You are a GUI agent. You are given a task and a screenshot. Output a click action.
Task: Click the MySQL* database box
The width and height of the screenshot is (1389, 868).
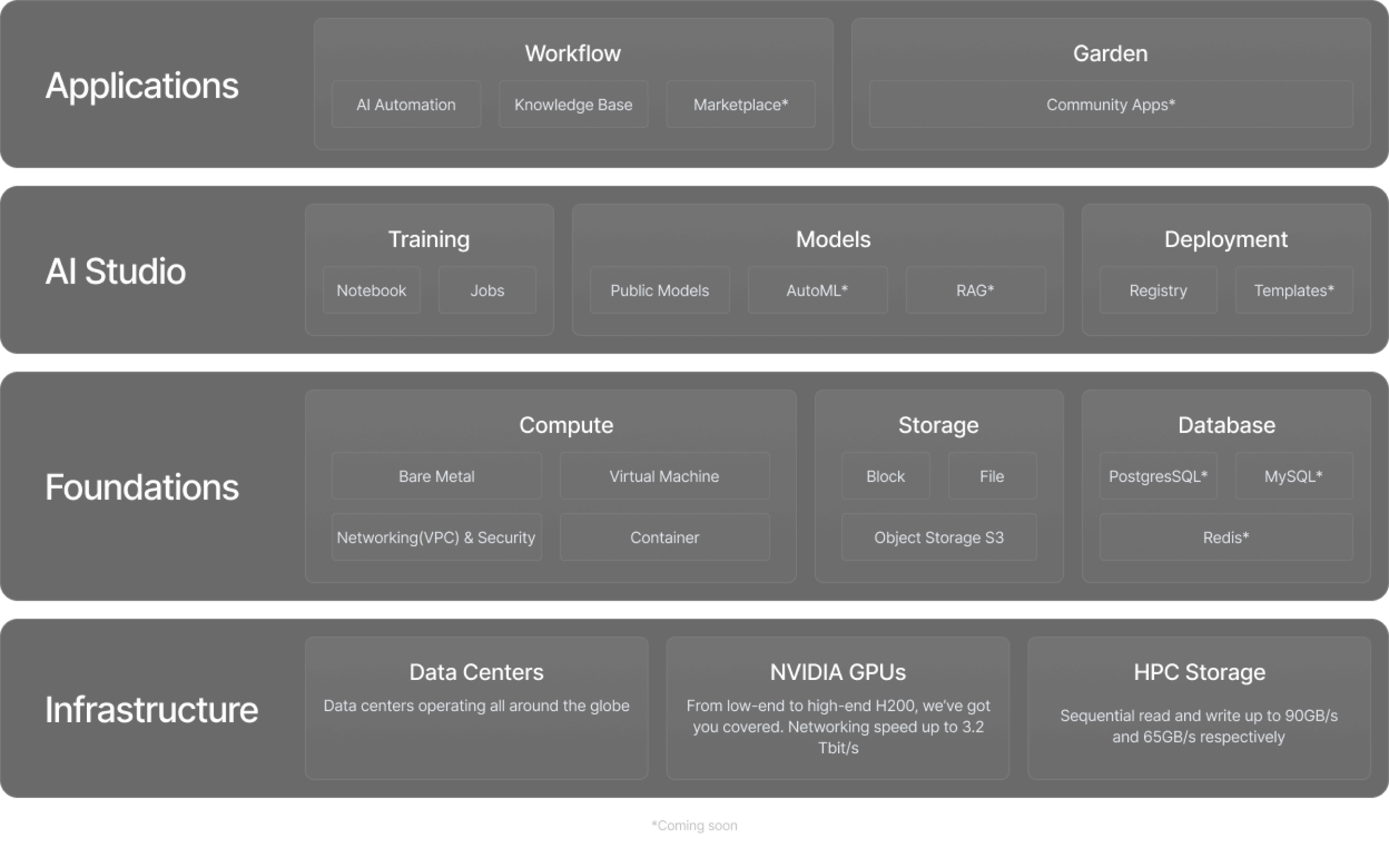coord(1294,476)
